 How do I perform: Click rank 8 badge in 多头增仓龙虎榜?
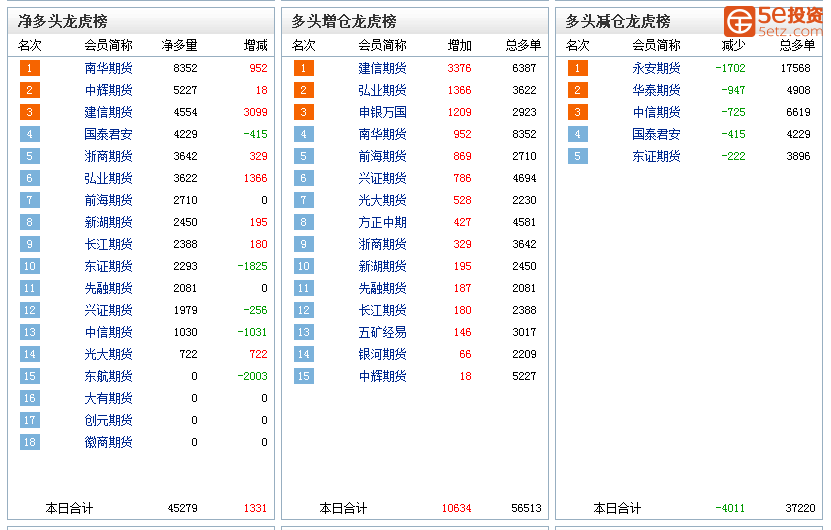[x=304, y=222]
